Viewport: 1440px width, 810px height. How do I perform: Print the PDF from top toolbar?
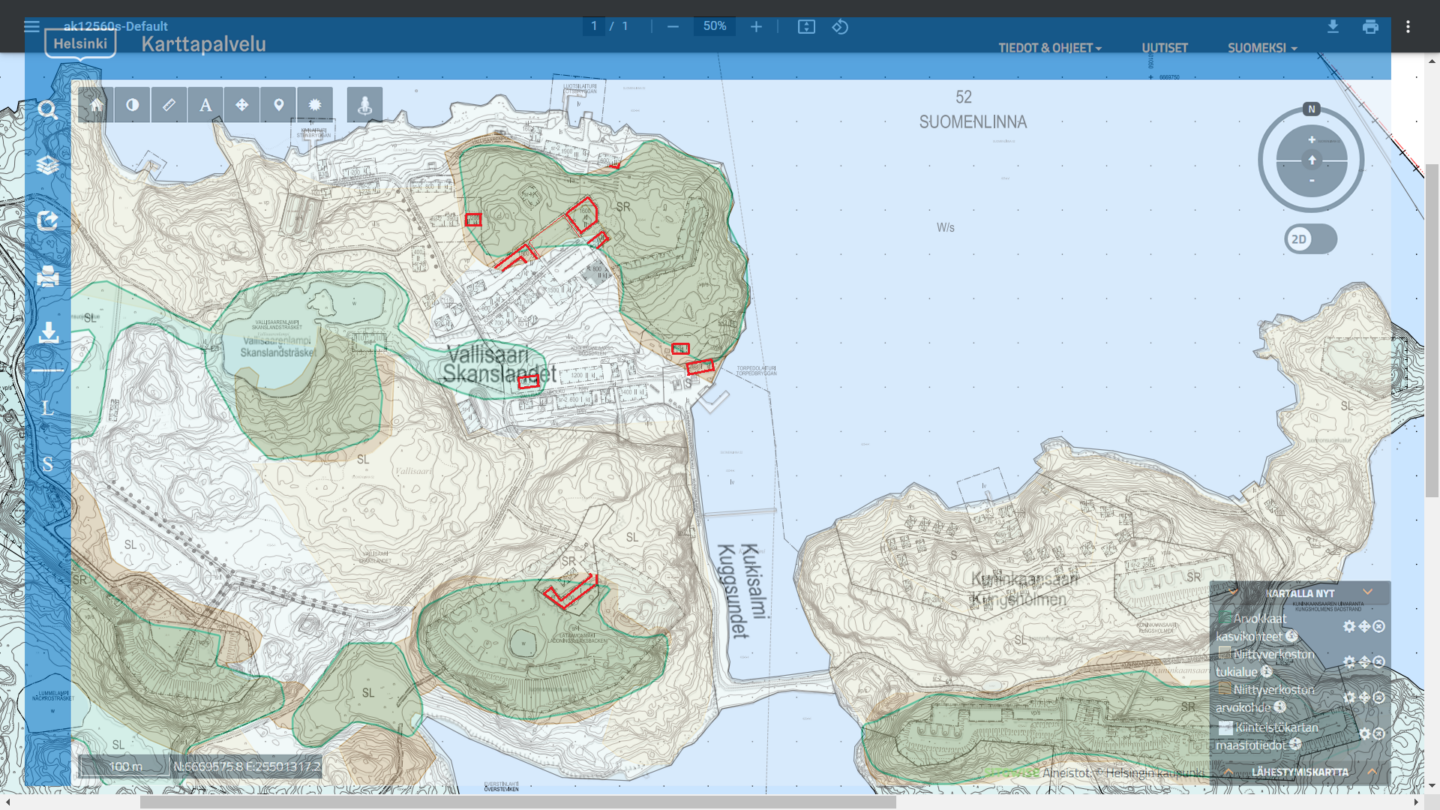click(x=1370, y=27)
